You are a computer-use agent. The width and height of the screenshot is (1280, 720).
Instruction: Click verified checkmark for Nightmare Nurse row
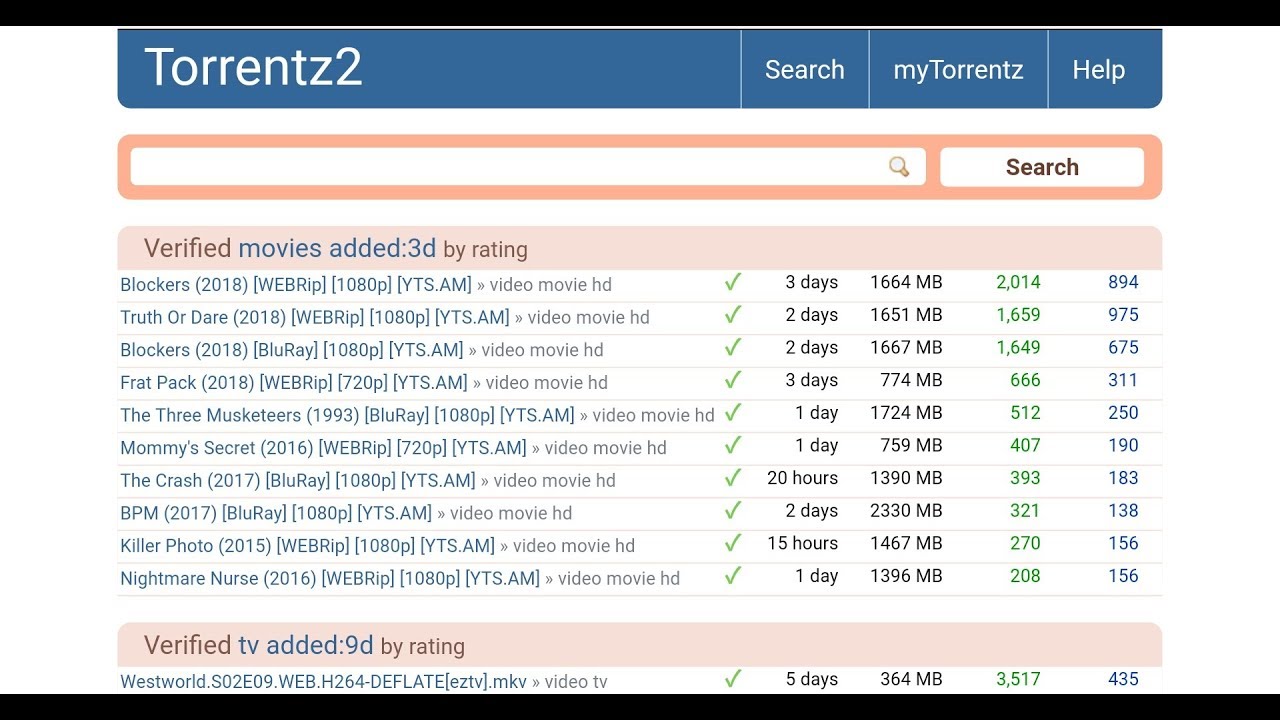[733, 576]
